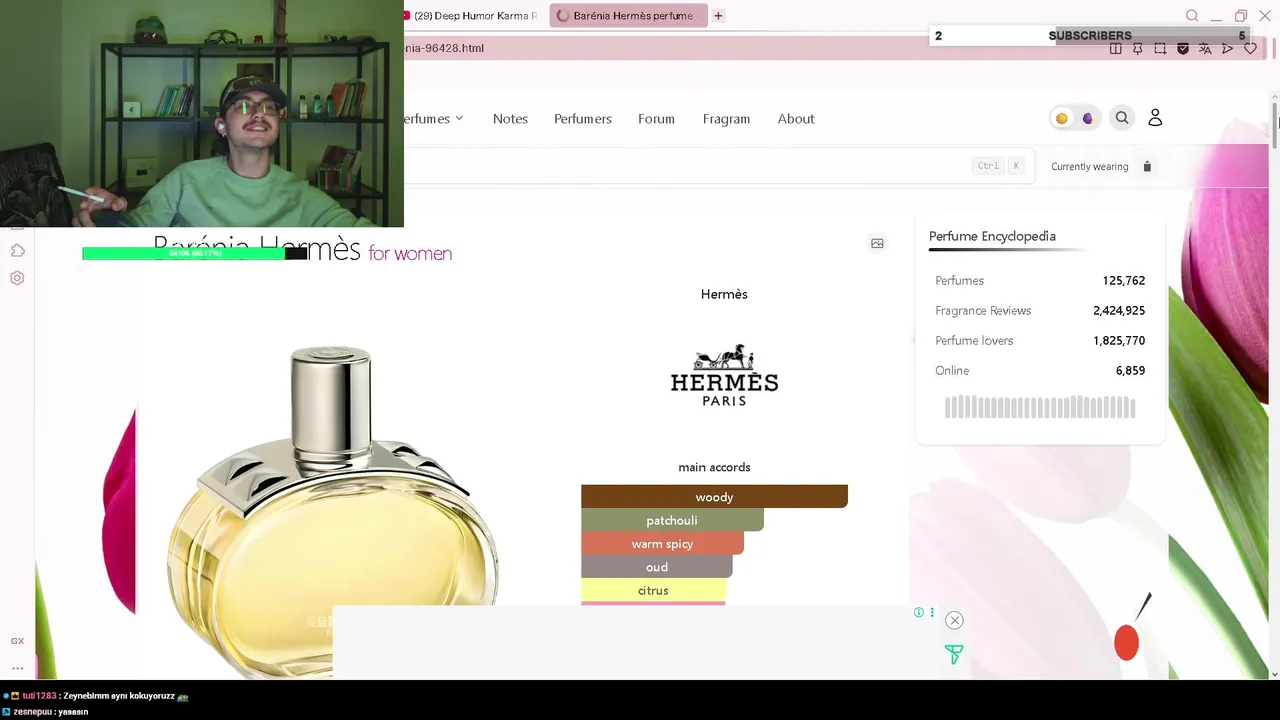This screenshot has width=1280, height=720.
Task: Open the shield ad-blocker icon
Action: tap(1183, 48)
